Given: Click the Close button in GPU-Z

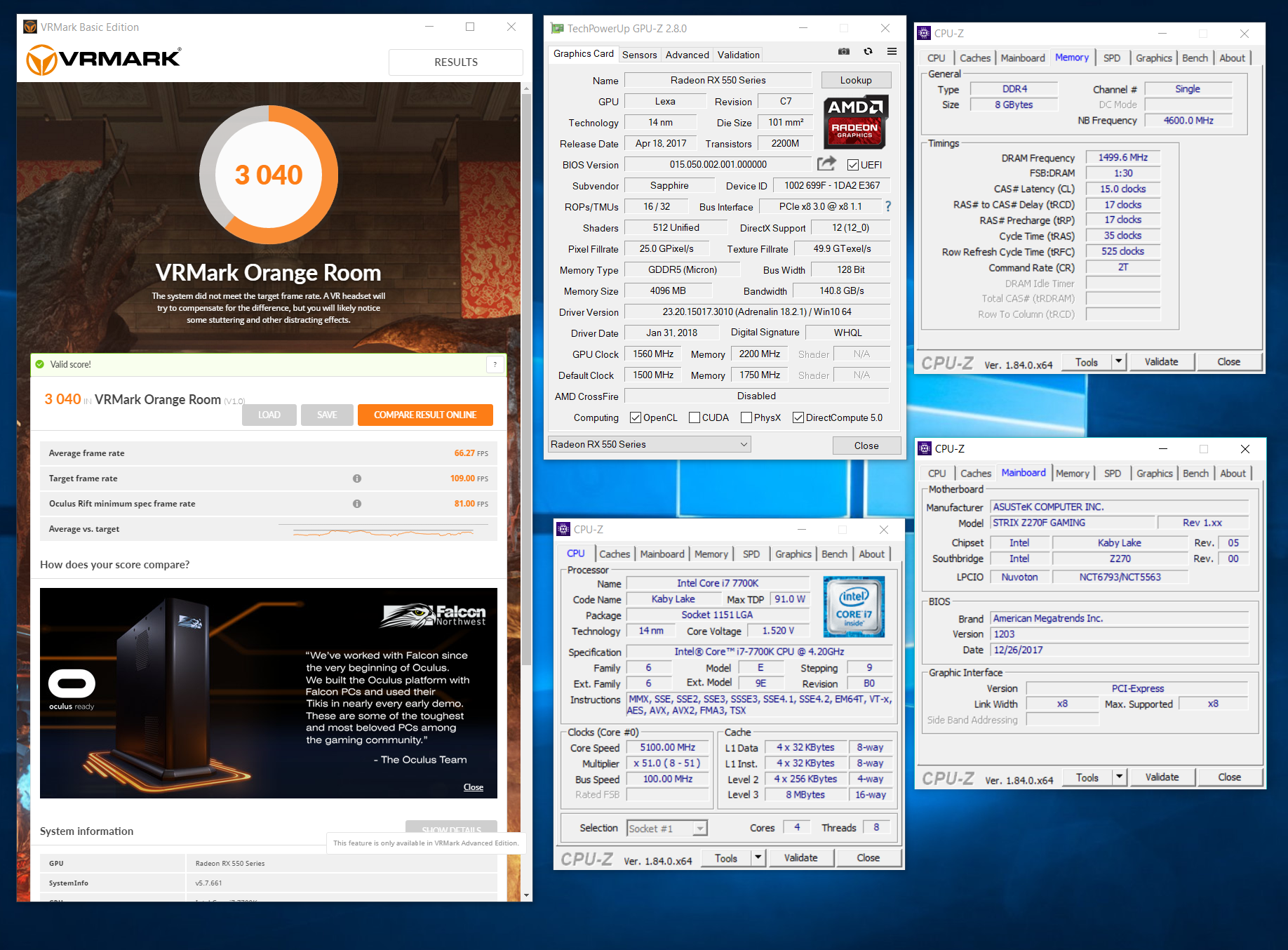Looking at the screenshot, I should pos(866,446).
